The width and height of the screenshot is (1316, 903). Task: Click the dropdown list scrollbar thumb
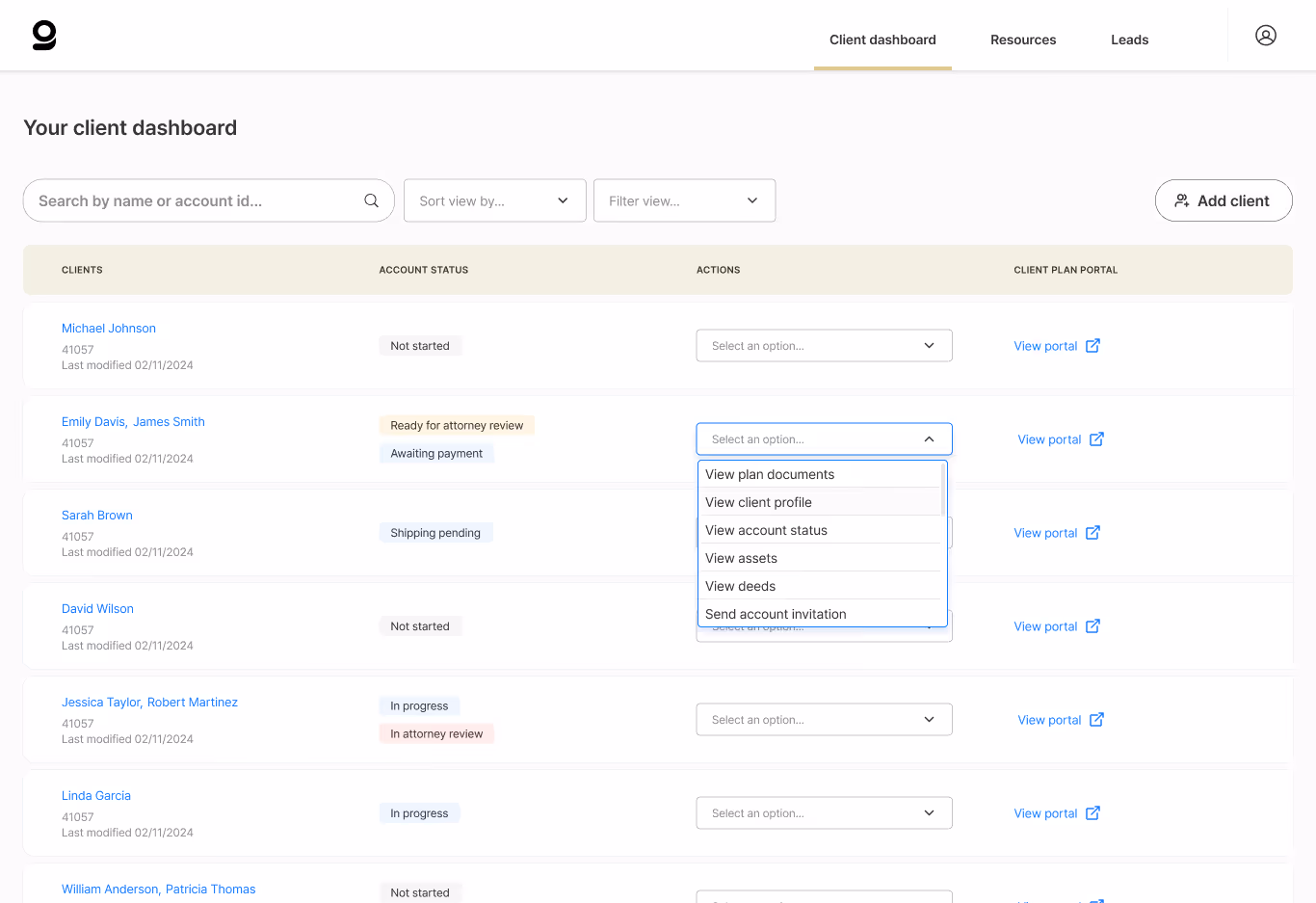click(943, 490)
